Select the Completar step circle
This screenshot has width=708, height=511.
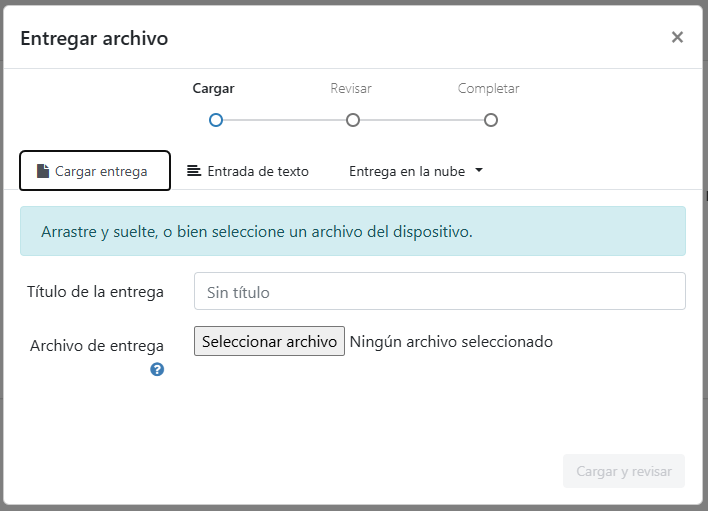490,120
